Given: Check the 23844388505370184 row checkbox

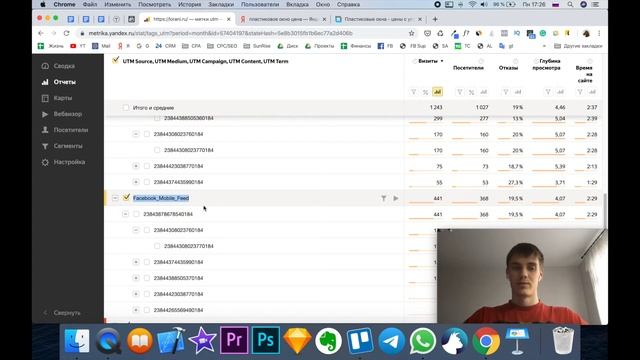Looking at the screenshot, I should 147,278.
